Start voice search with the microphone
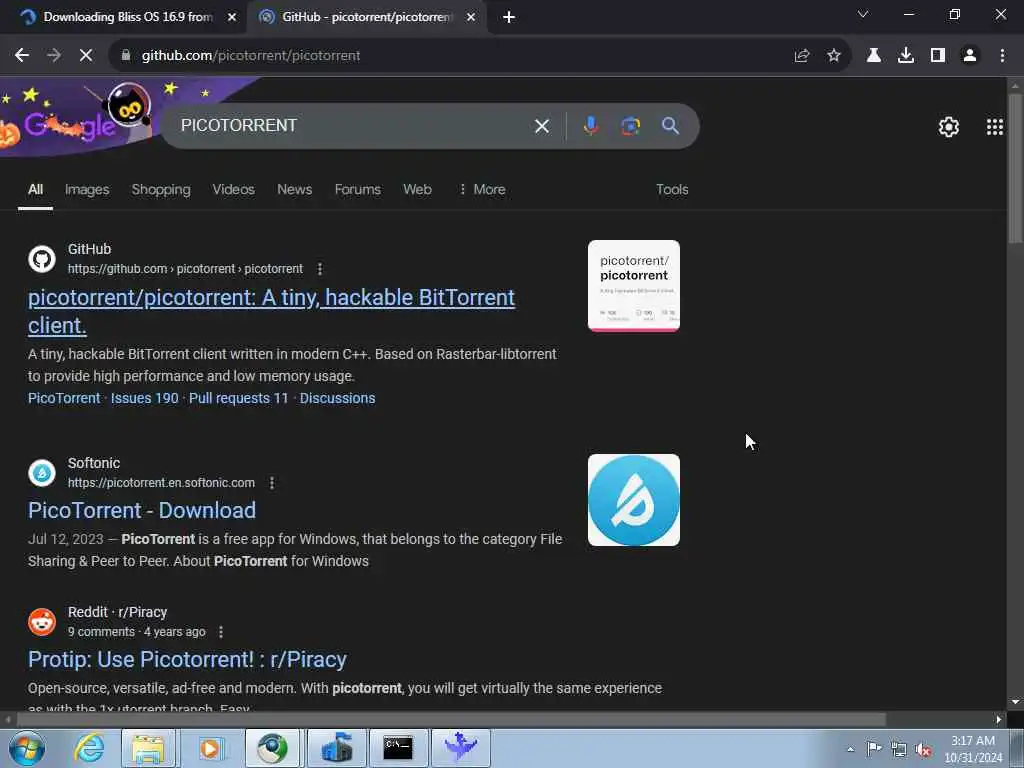 [x=590, y=125]
